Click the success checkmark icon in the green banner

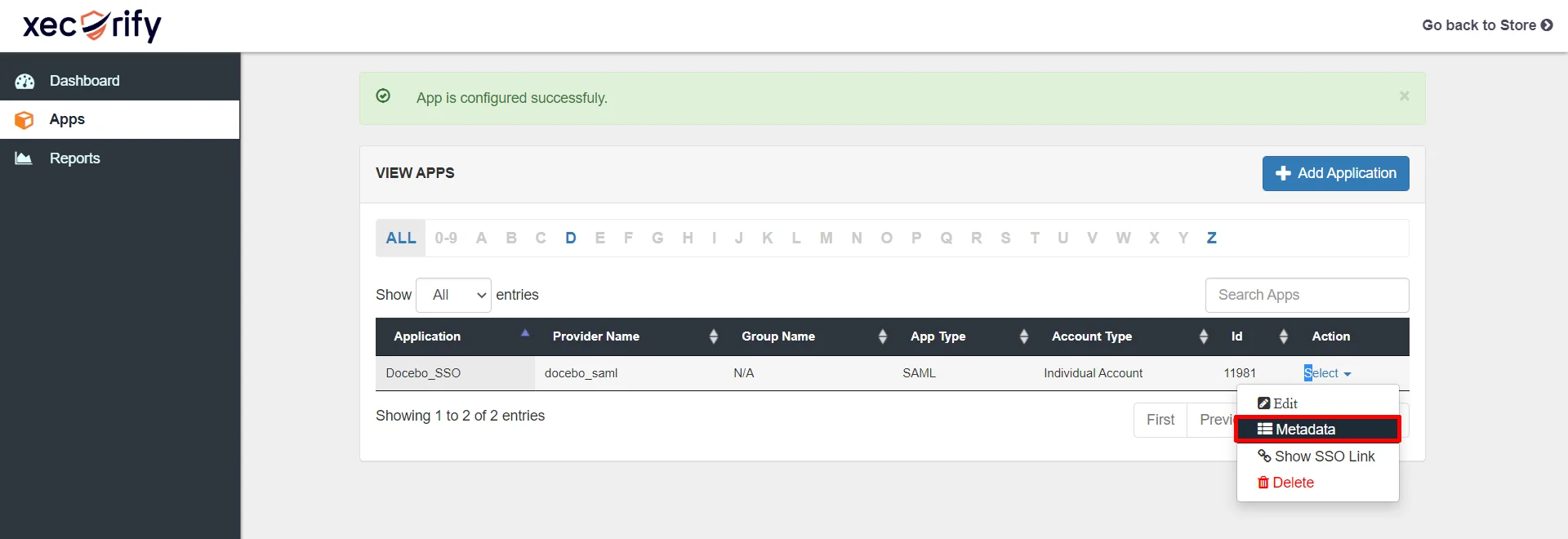point(383,96)
